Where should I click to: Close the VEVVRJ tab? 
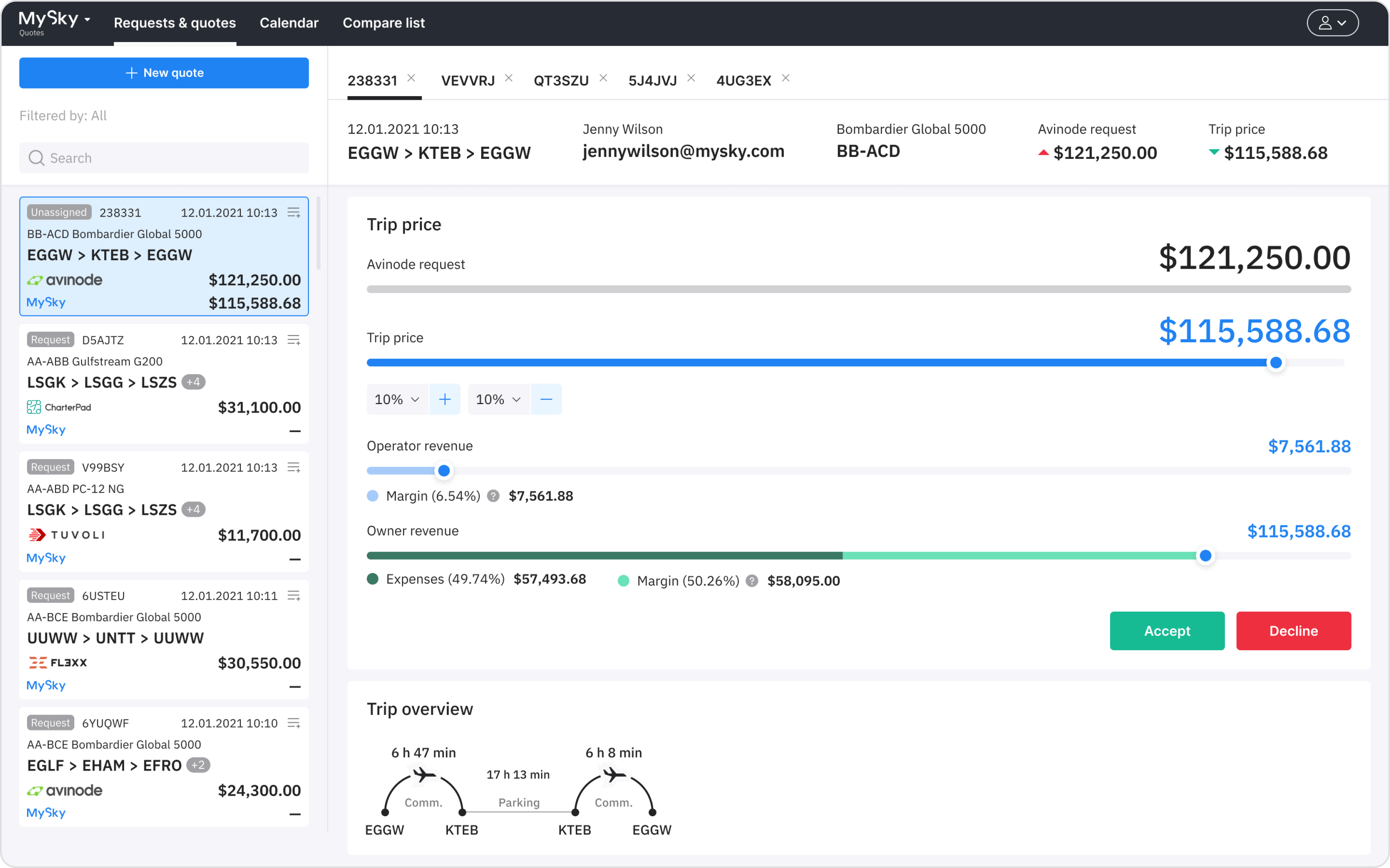click(508, 78)
